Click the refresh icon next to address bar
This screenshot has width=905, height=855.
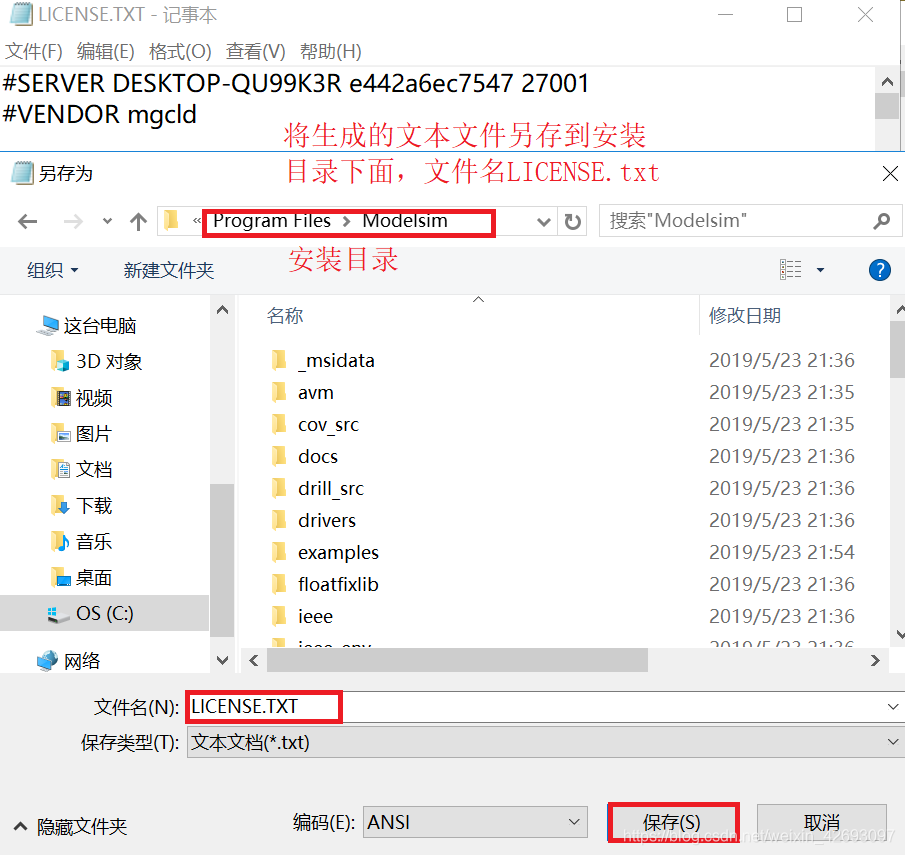pos(572,221)
